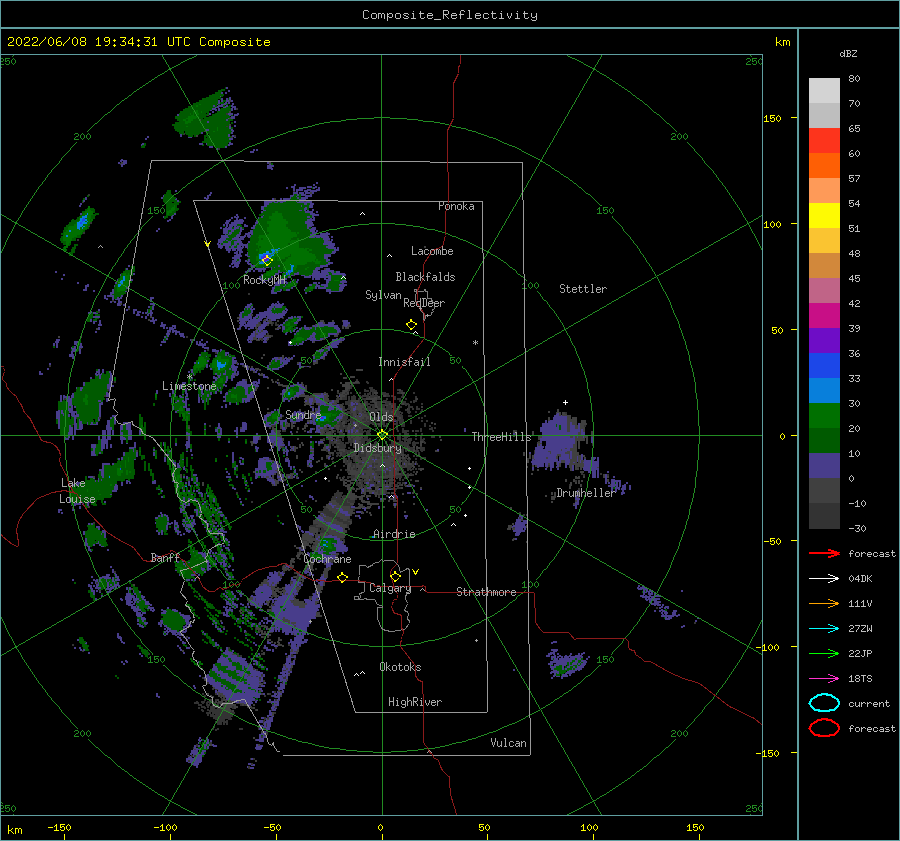
Task: Click the magenta 42-39 dBZ color band
Action: (824, 315)
